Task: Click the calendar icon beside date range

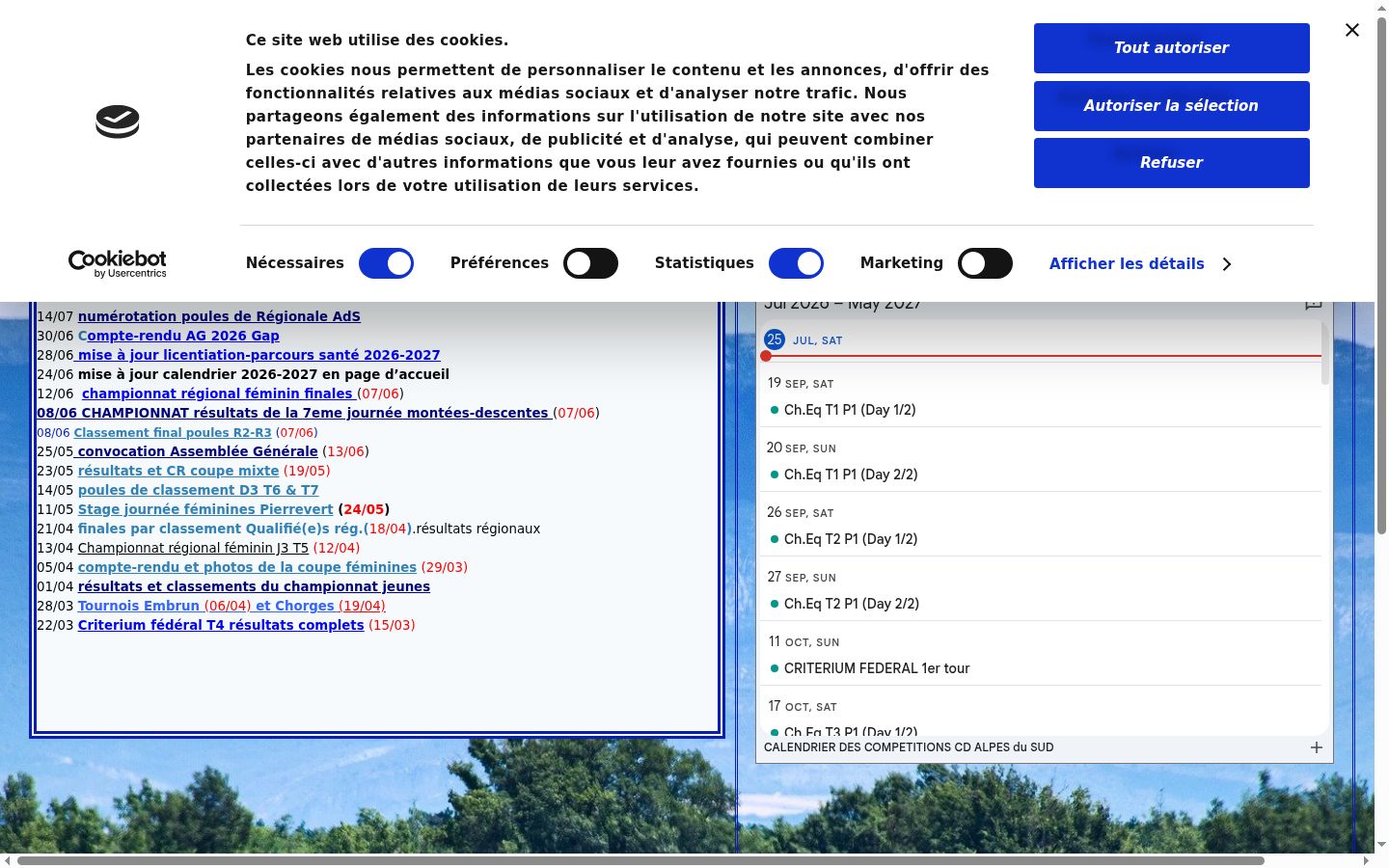Action: (1313, 305)
